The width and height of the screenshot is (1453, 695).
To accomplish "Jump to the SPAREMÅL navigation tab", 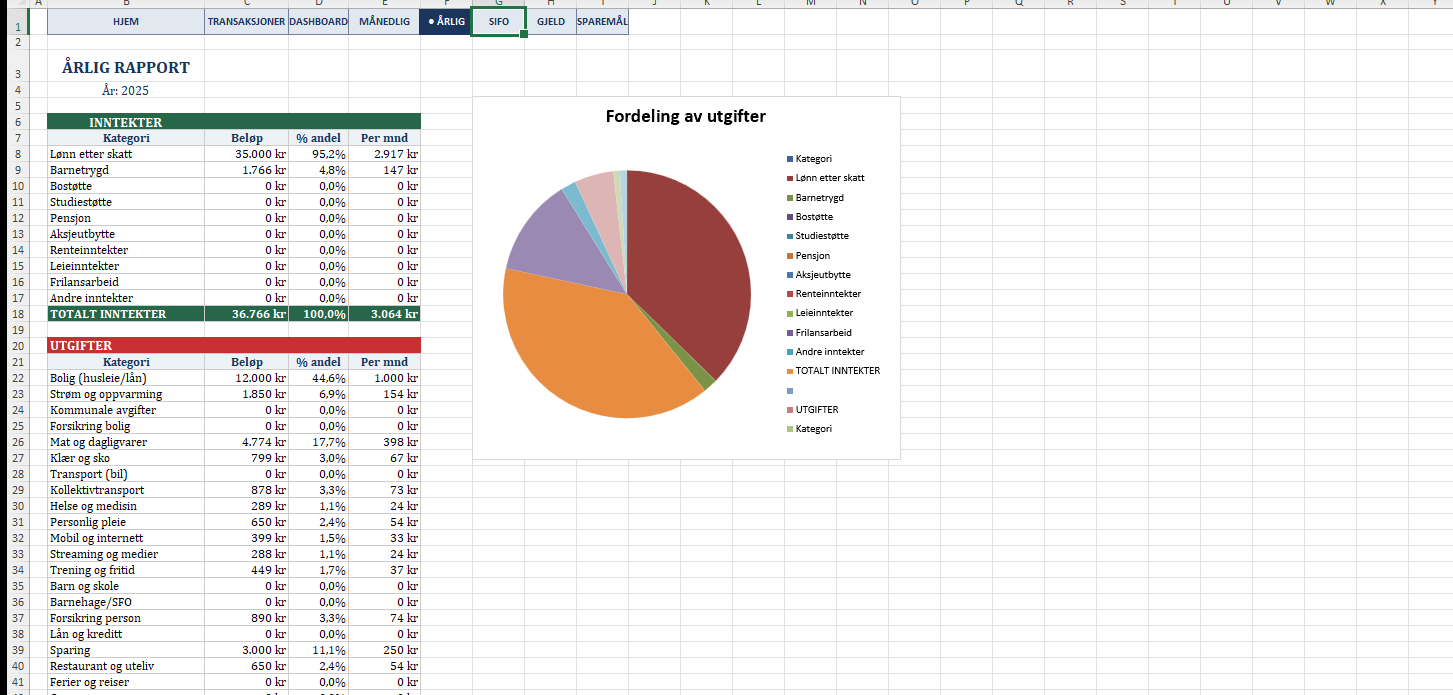I will 602,21.
